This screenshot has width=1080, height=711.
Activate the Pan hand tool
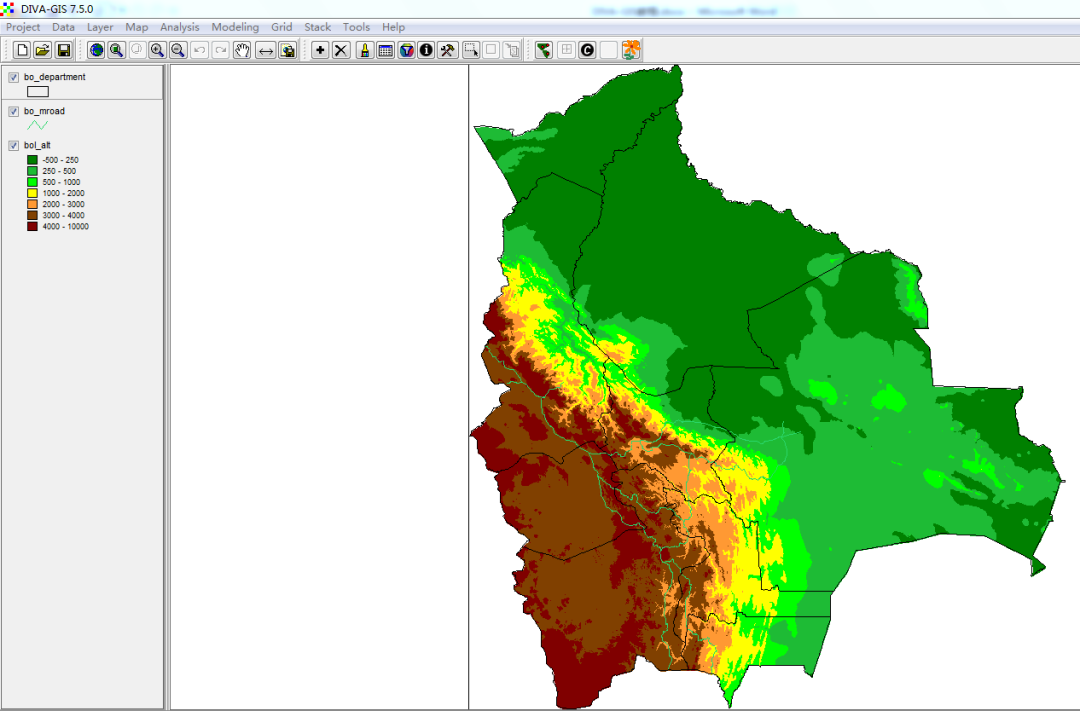pyautogui.click(x=242, y=50)
